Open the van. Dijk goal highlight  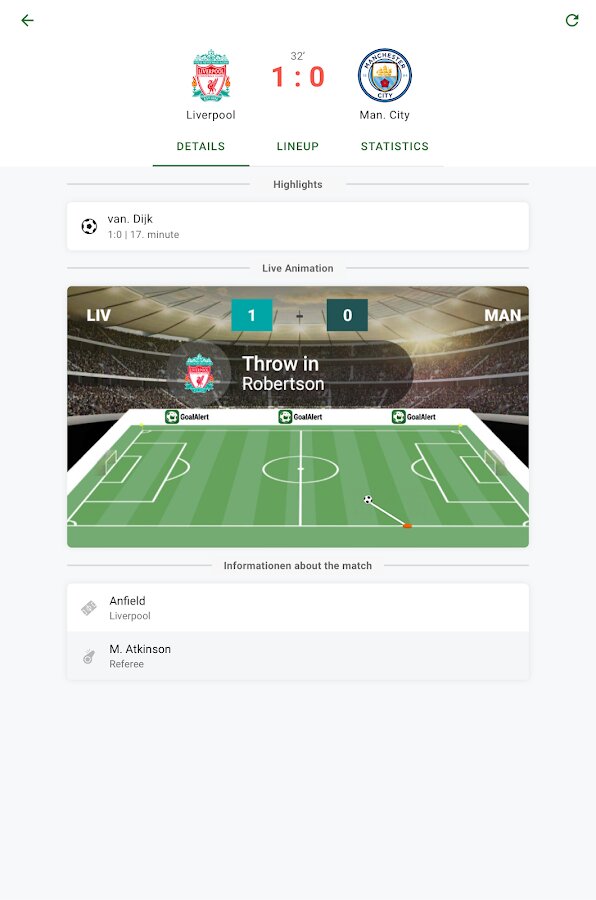point(297,226)
